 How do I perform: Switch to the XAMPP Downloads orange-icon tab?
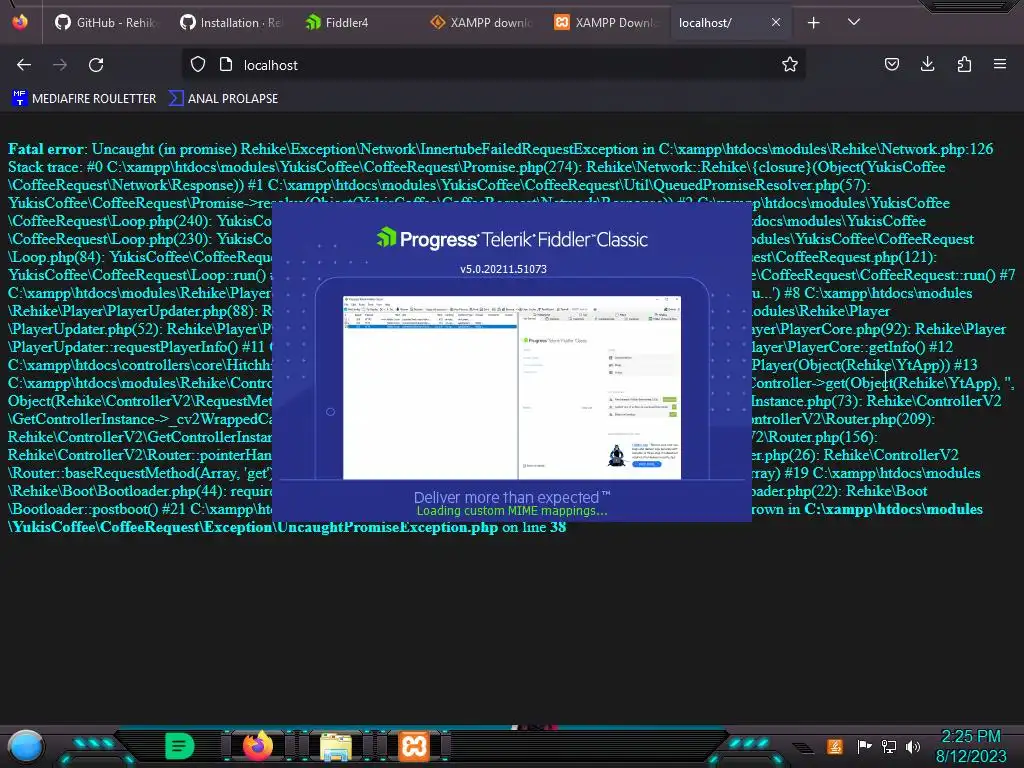pos(606,23)
